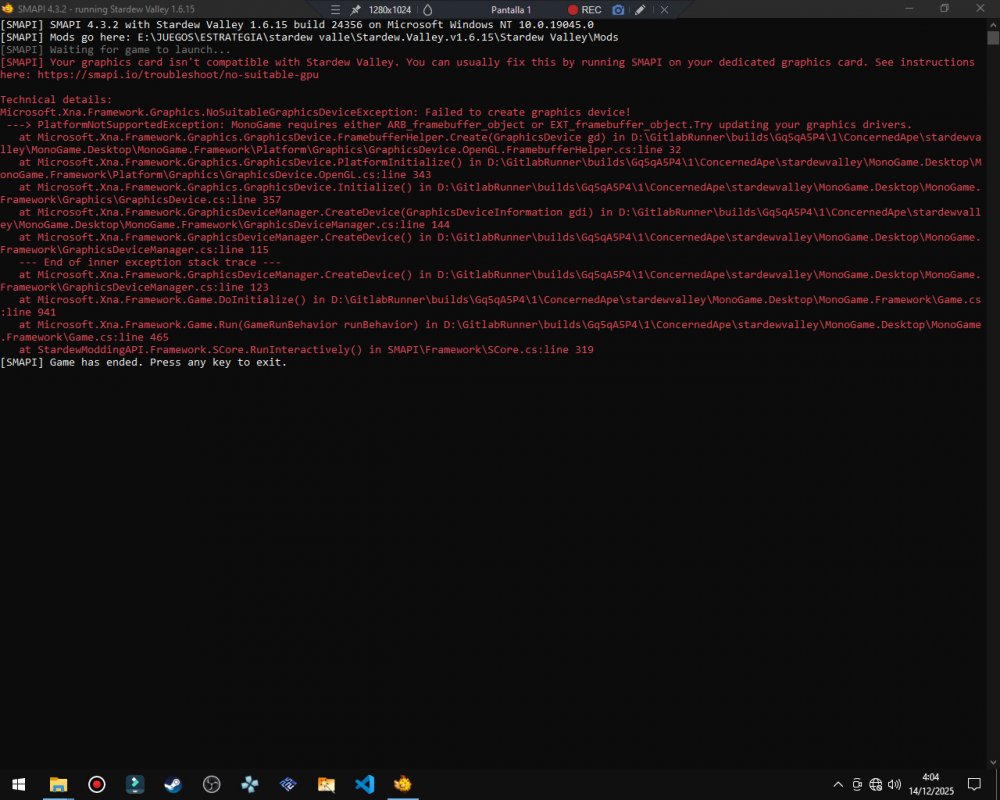The height and width of the screenshot is (800, 1000).
Task: Open File Explorer from the taskbar
Action: 58,784
